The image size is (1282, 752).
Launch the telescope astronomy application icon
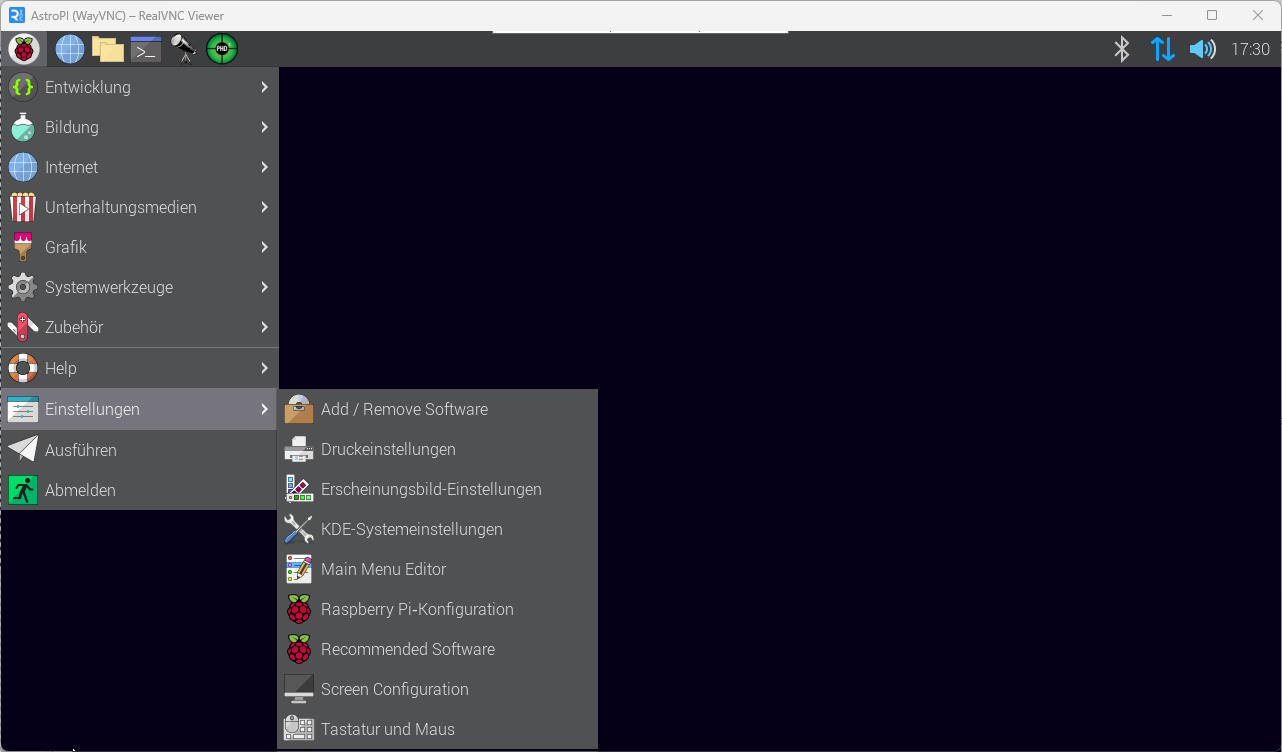tap(183, 49)
